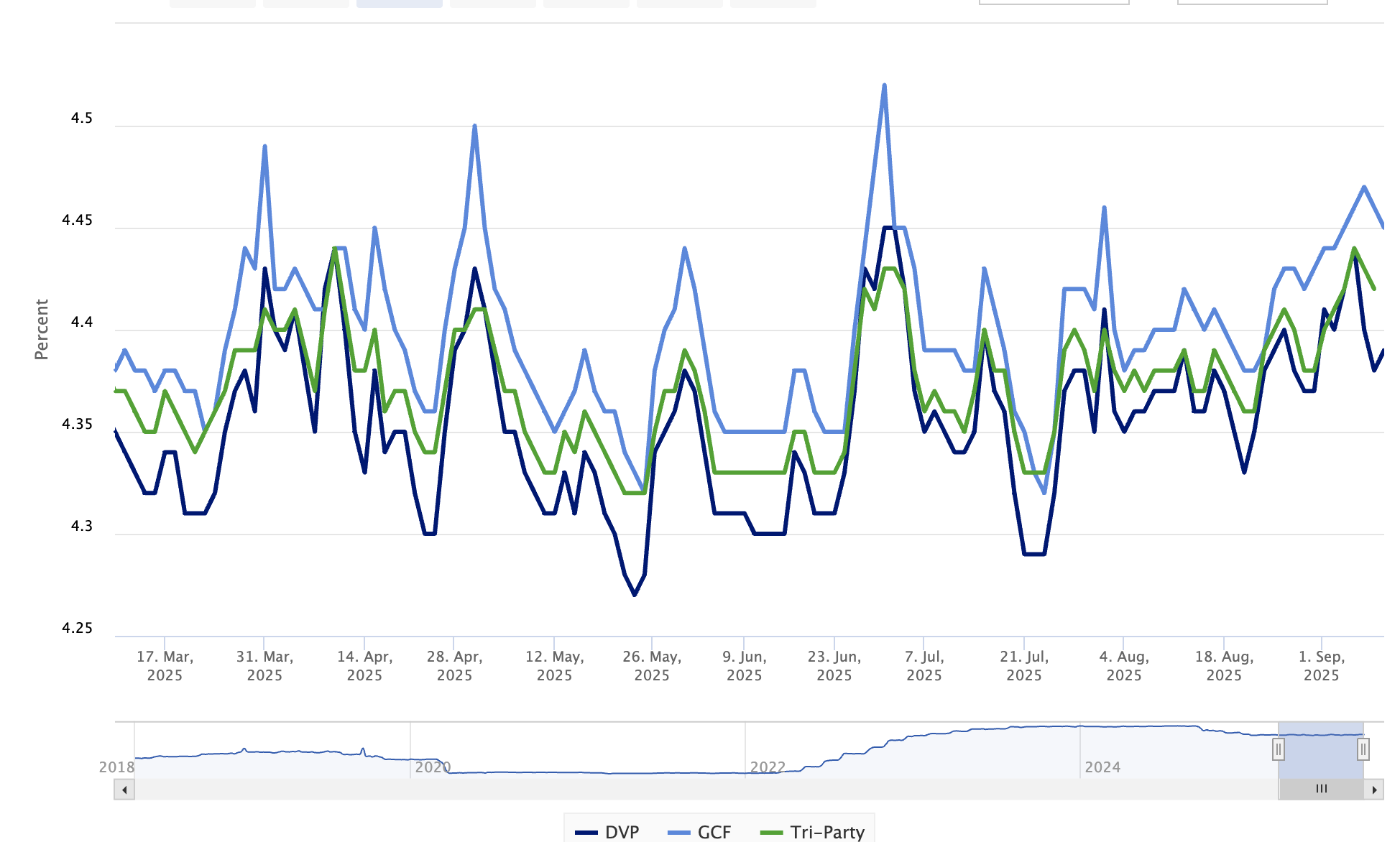This screenshot has width=1400, height=842.
Task: Click DVP's lowest point near 26 May
Action: coord(634,595)
